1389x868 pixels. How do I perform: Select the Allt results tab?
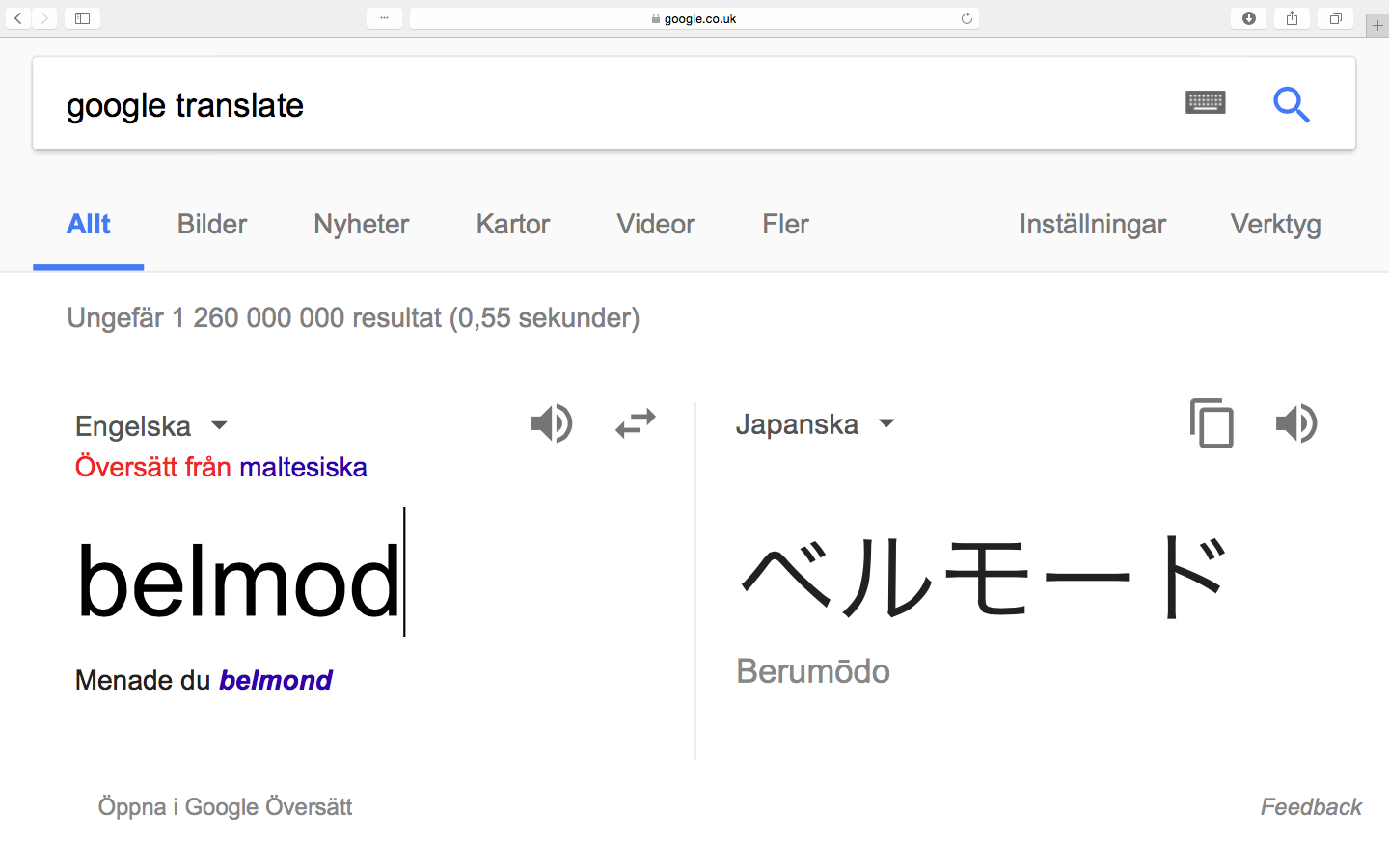[x=89, y=225]
